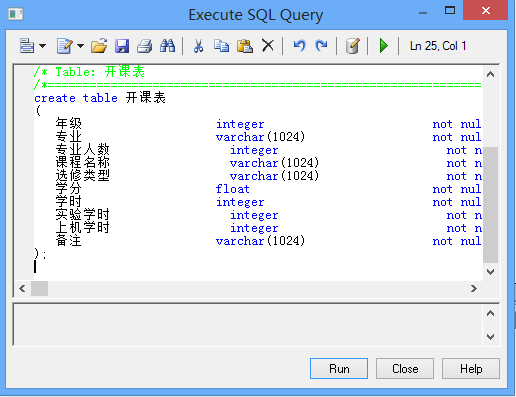Click the SQL editor scroll up arrow
The height and width of the screenshot is (397, 516).
tap(490, 74)
